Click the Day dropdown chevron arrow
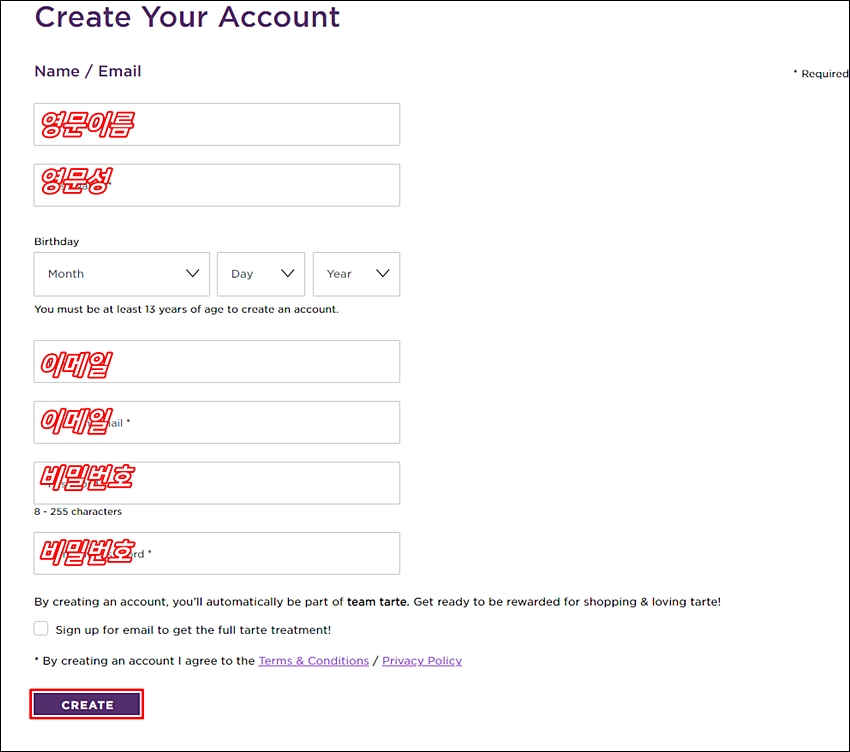Screen dimensions: 850x752 (288, 273)
